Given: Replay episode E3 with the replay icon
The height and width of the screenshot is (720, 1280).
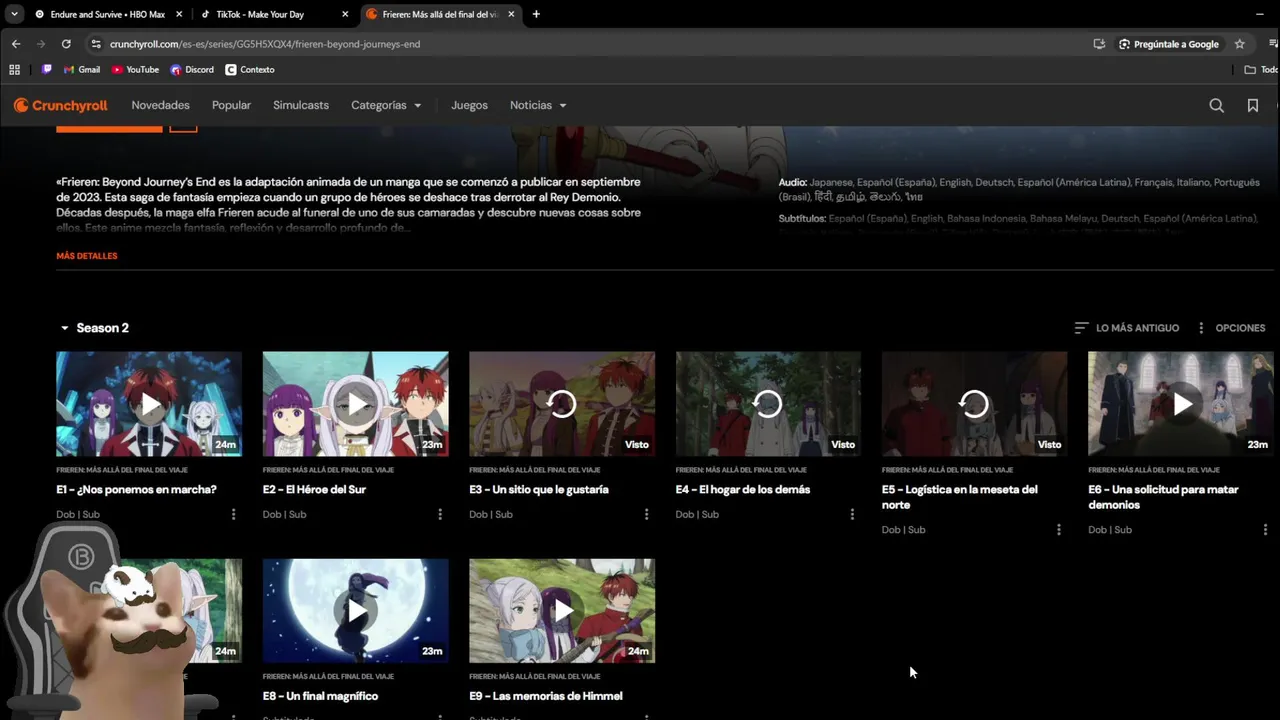Looking at the screenshot, I should click(562, 404).
